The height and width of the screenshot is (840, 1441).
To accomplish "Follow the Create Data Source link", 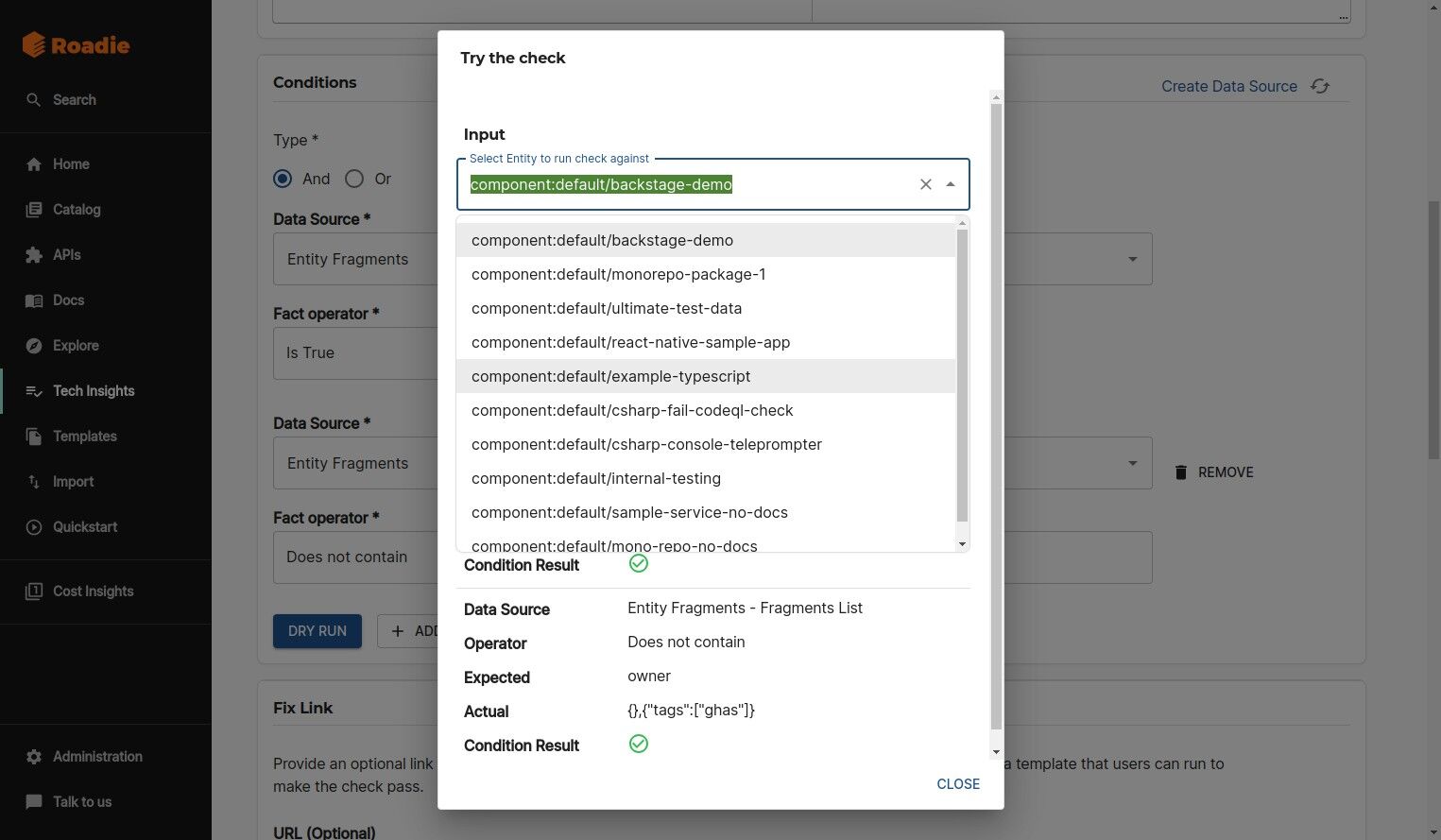I will point(1228,86).
